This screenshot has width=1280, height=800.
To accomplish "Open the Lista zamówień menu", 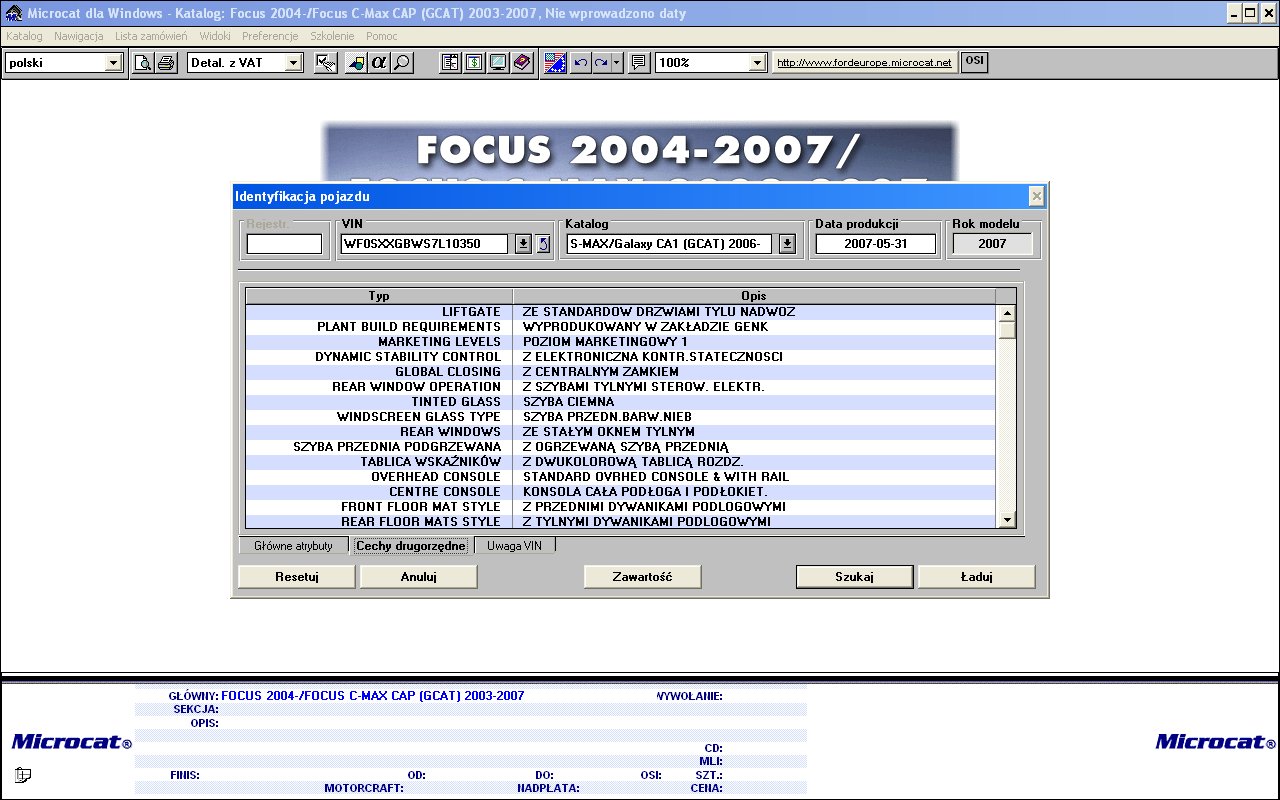I will (x=151, y=36).
